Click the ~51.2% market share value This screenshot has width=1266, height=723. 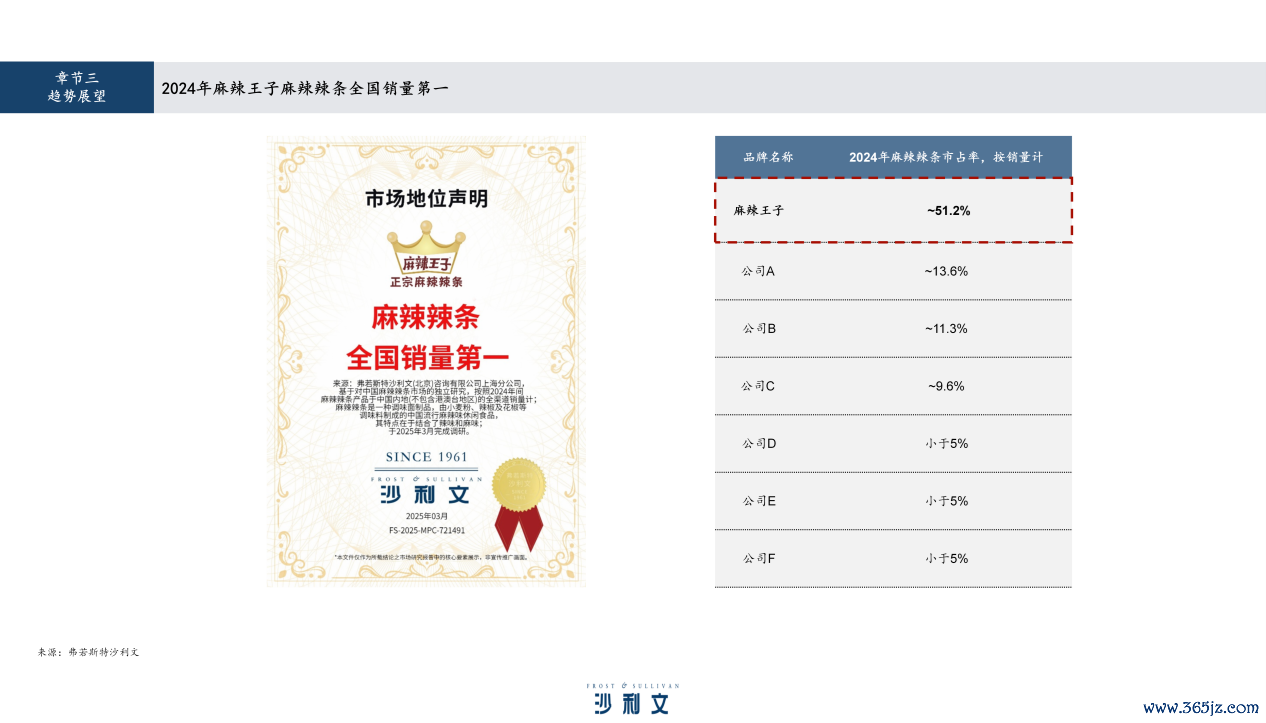click(x=948, y=211)
